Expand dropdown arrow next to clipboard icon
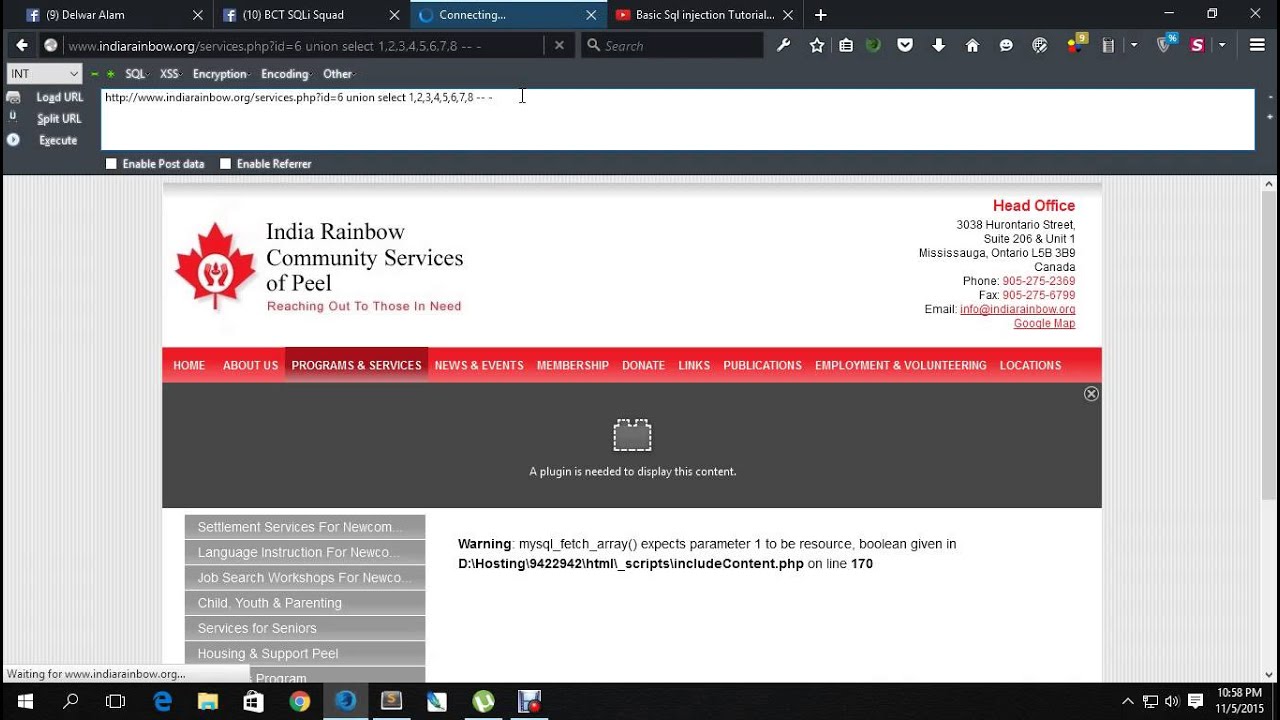This screenshot has height=720, width=1280. 1133,45
